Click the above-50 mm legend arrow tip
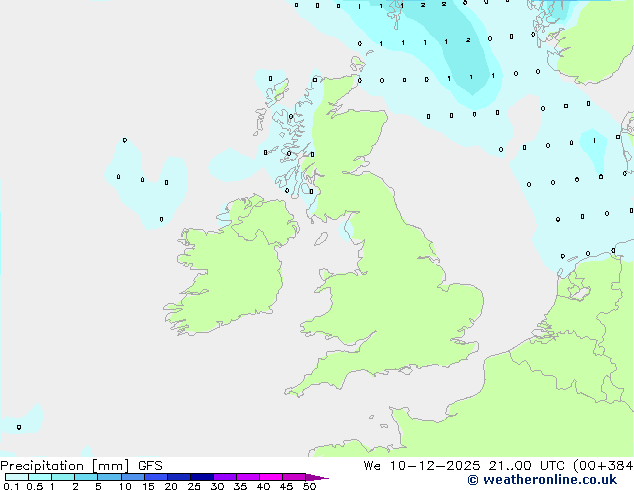The image size is (634, 490). click(x=317, y=477)
